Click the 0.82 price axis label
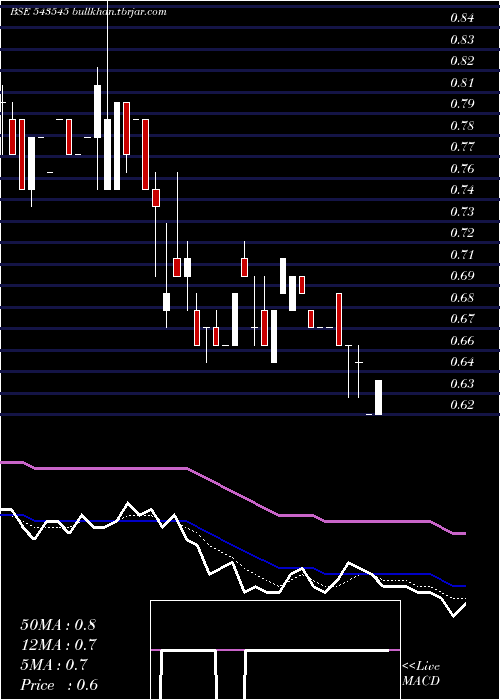500x700 pixels. 462,61
